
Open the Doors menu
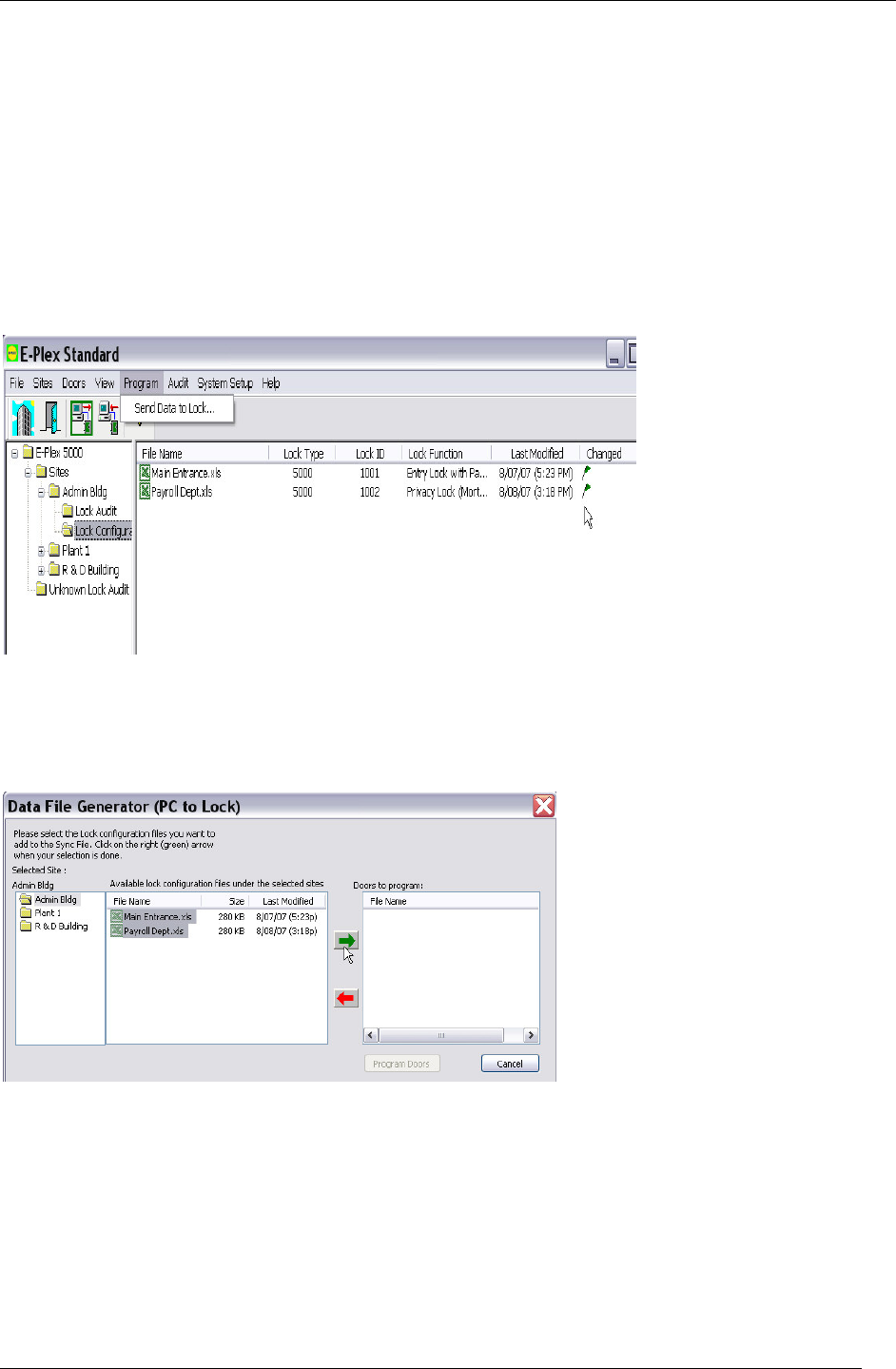click(x=73, y=383)
